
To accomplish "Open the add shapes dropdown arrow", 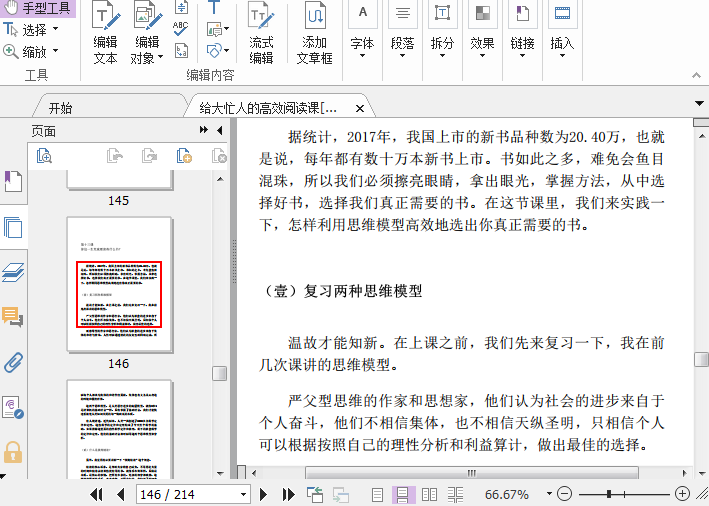I will point(227,50).
